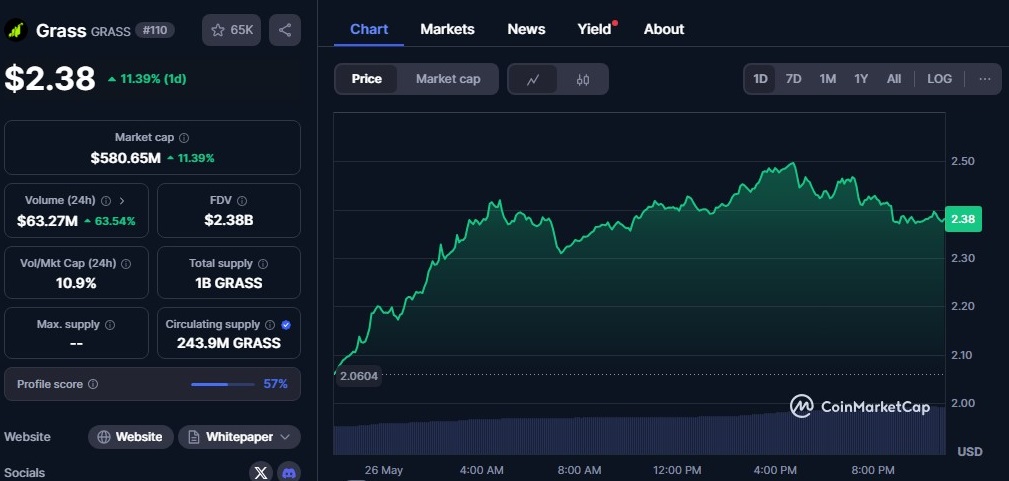This screenshot has width=1009, height=481.
Task: Click the Profile score progress bar
Action: coord(223,384)
